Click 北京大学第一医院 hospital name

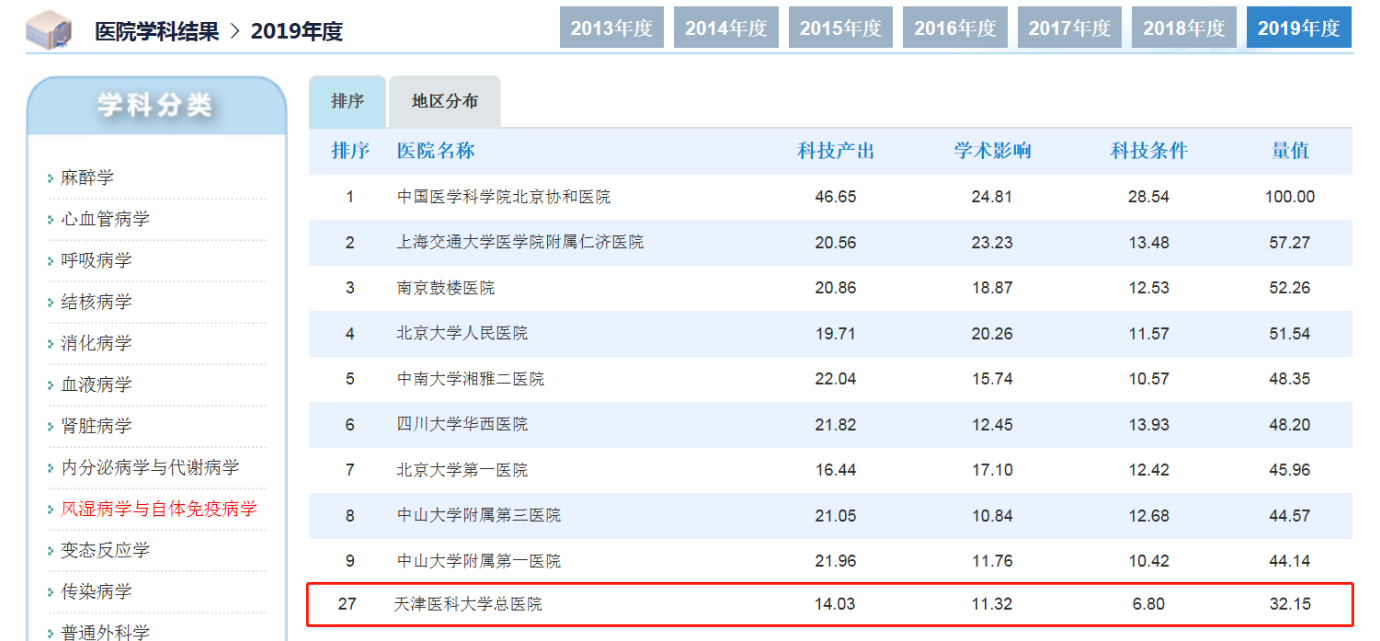tap(462, 470)
